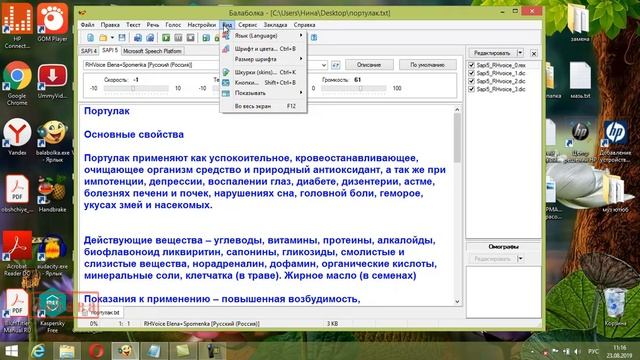Click the РУС language indicator in the system tray
Viewport: 640px width, 360px height.
pos(593,351)
